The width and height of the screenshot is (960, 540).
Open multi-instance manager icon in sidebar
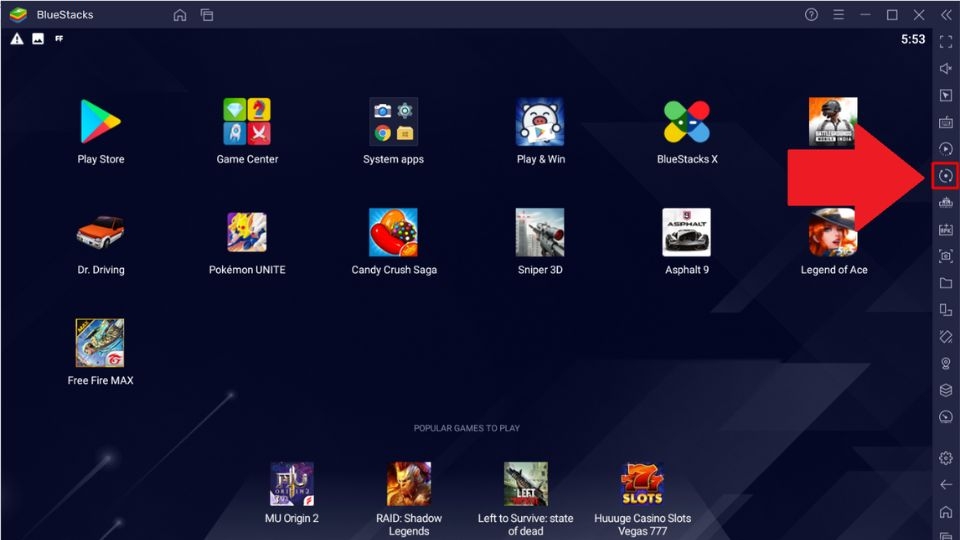[946, 203]
